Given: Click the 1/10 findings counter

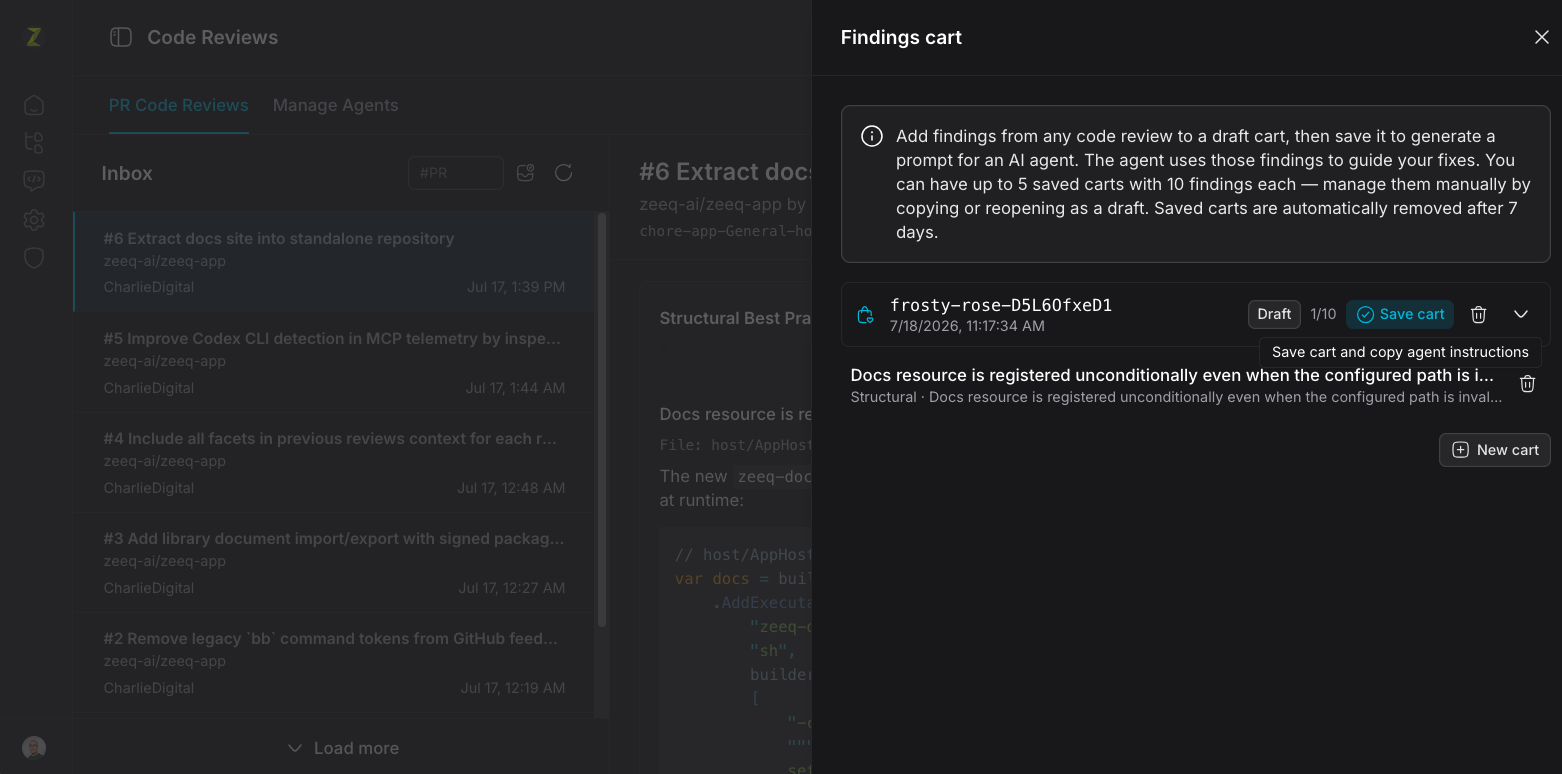Looking at the screenshot, I should click(1323, 314).
